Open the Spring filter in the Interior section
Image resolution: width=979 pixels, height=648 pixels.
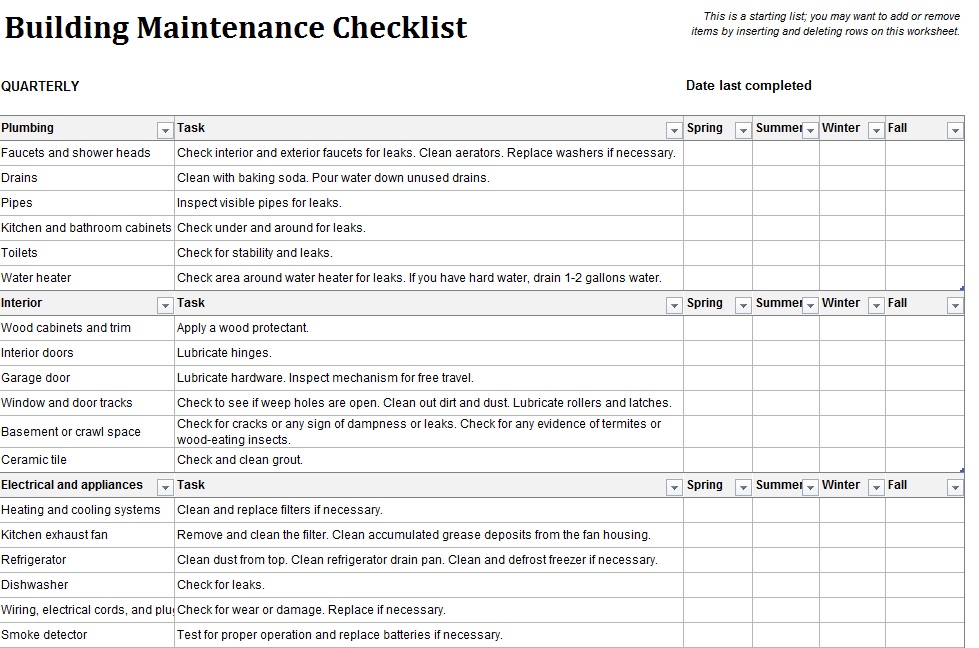(x=743, y=303)
